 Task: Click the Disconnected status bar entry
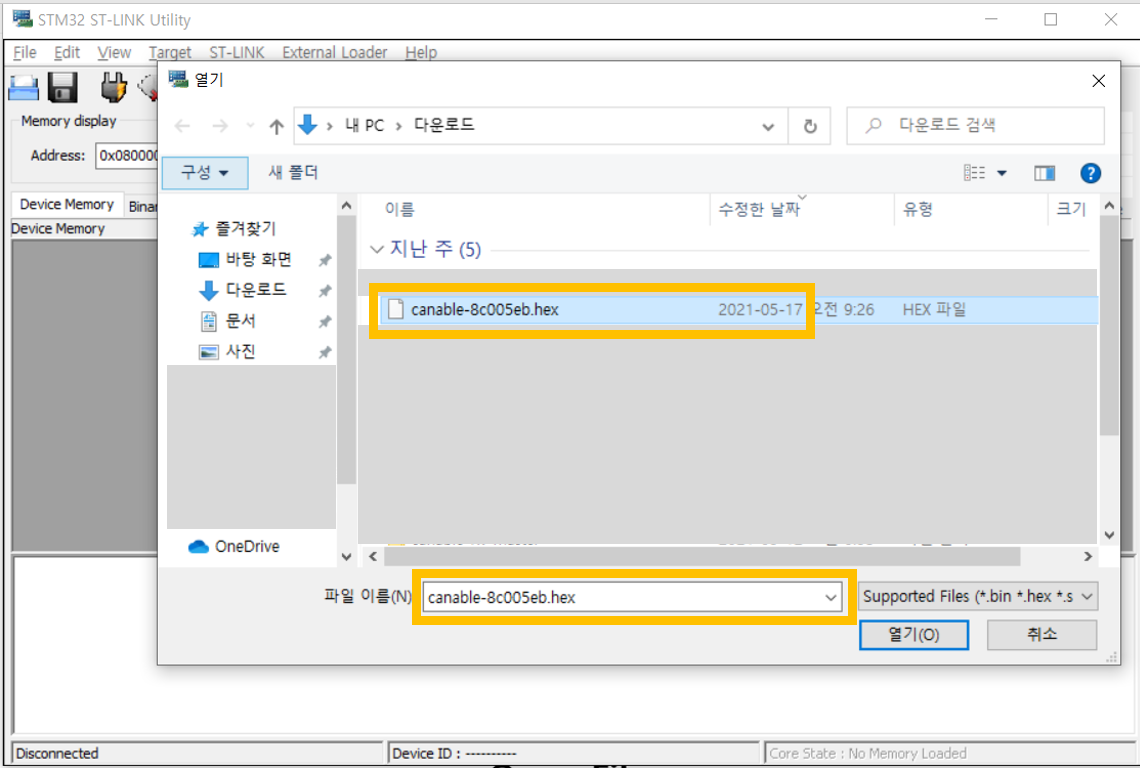[197, 753]
